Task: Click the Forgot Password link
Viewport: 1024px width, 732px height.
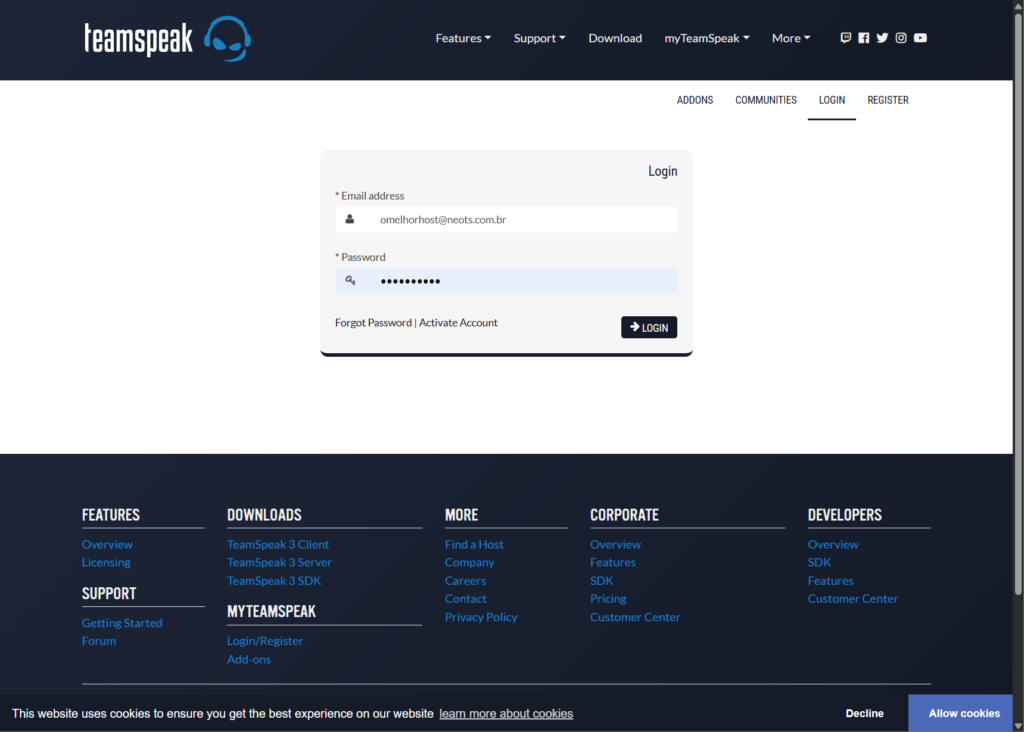Action: click(x=373, y=322)
